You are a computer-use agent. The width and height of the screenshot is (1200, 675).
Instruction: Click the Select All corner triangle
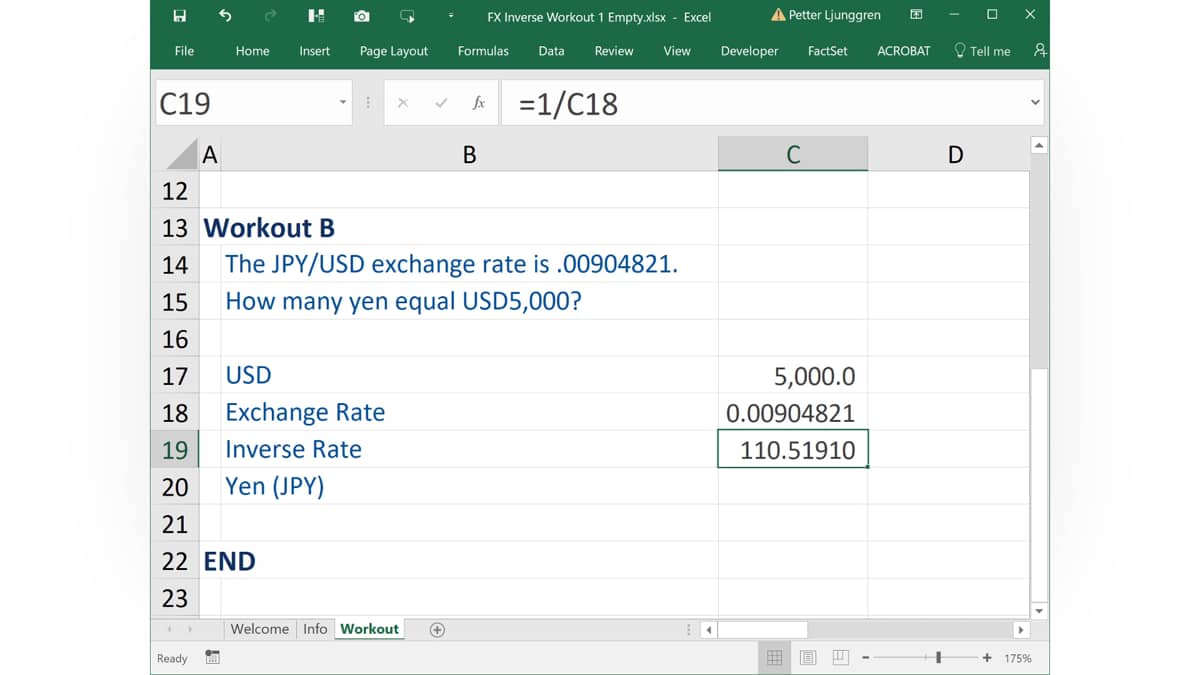[181, 155]
